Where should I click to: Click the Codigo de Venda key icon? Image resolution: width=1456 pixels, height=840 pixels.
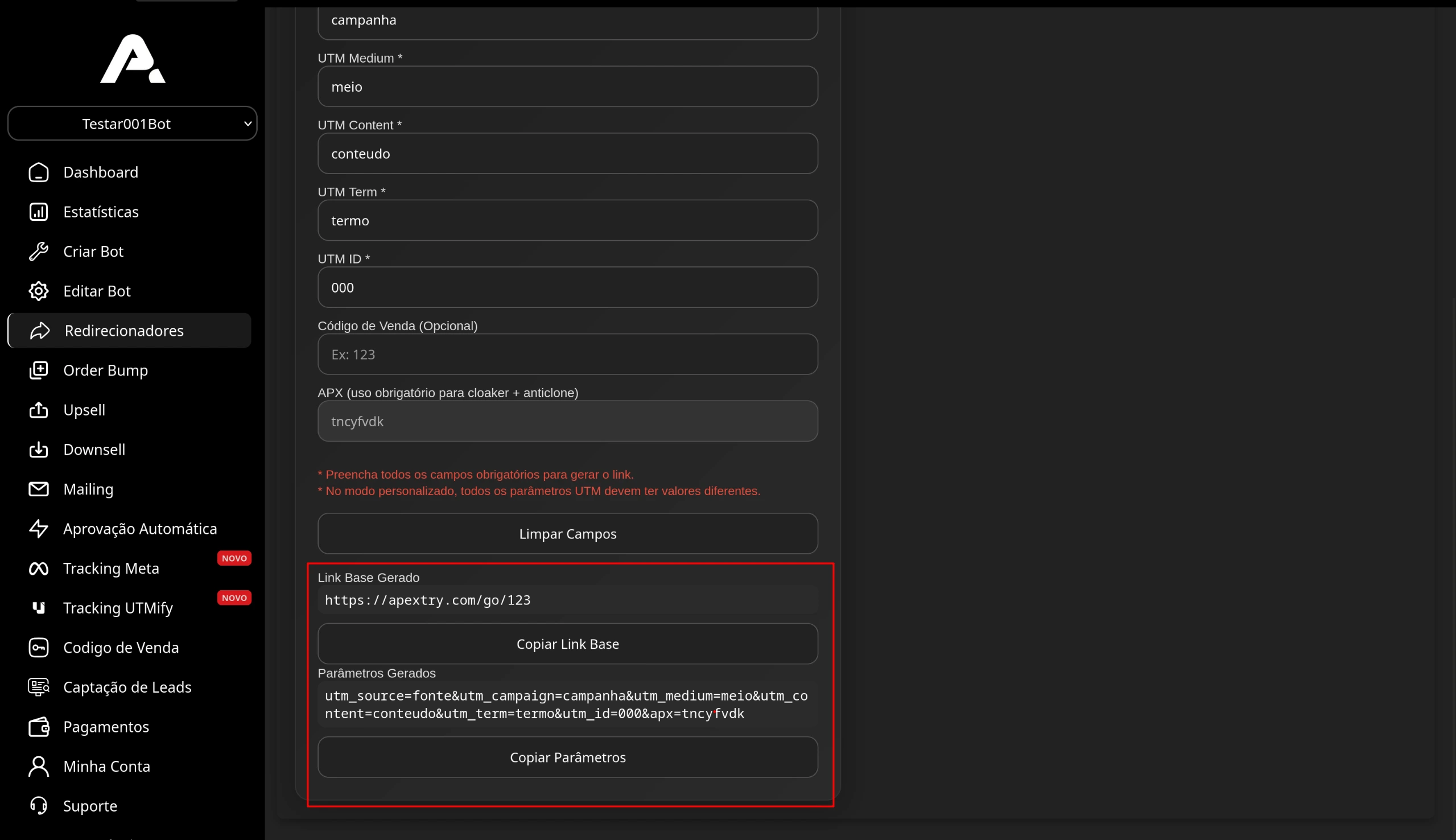point(39,648)
